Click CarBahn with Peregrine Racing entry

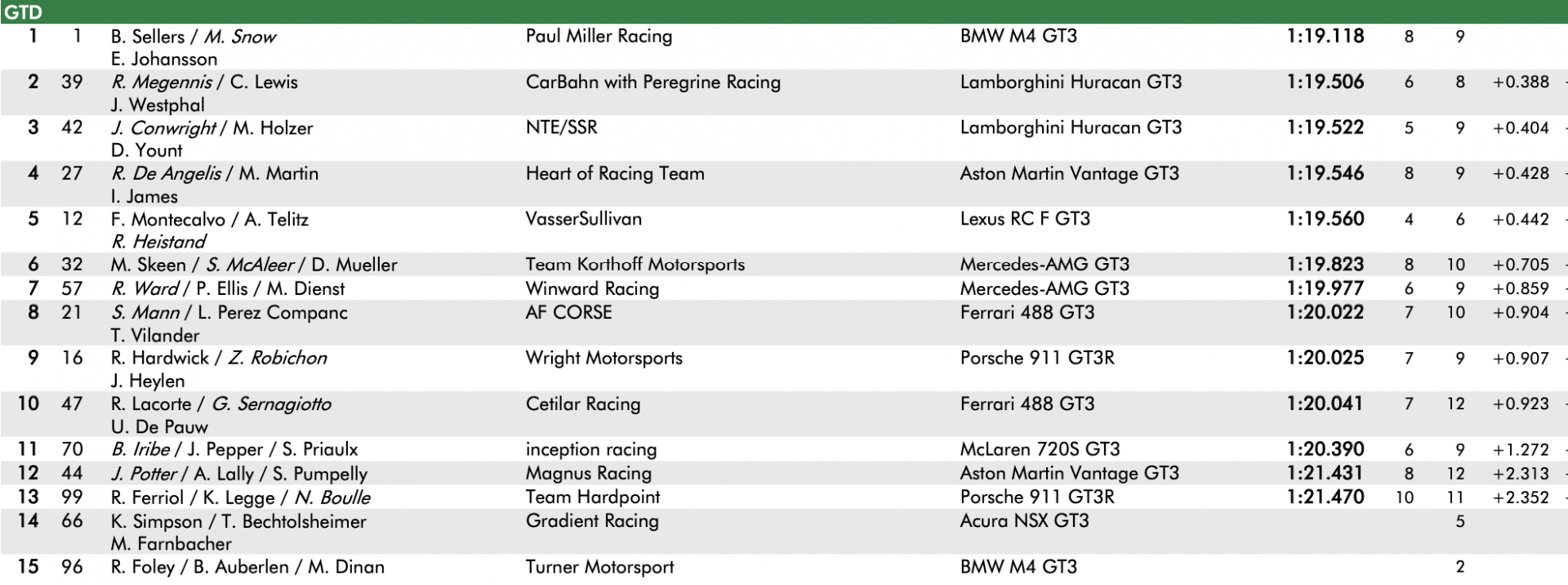point(653,83)
